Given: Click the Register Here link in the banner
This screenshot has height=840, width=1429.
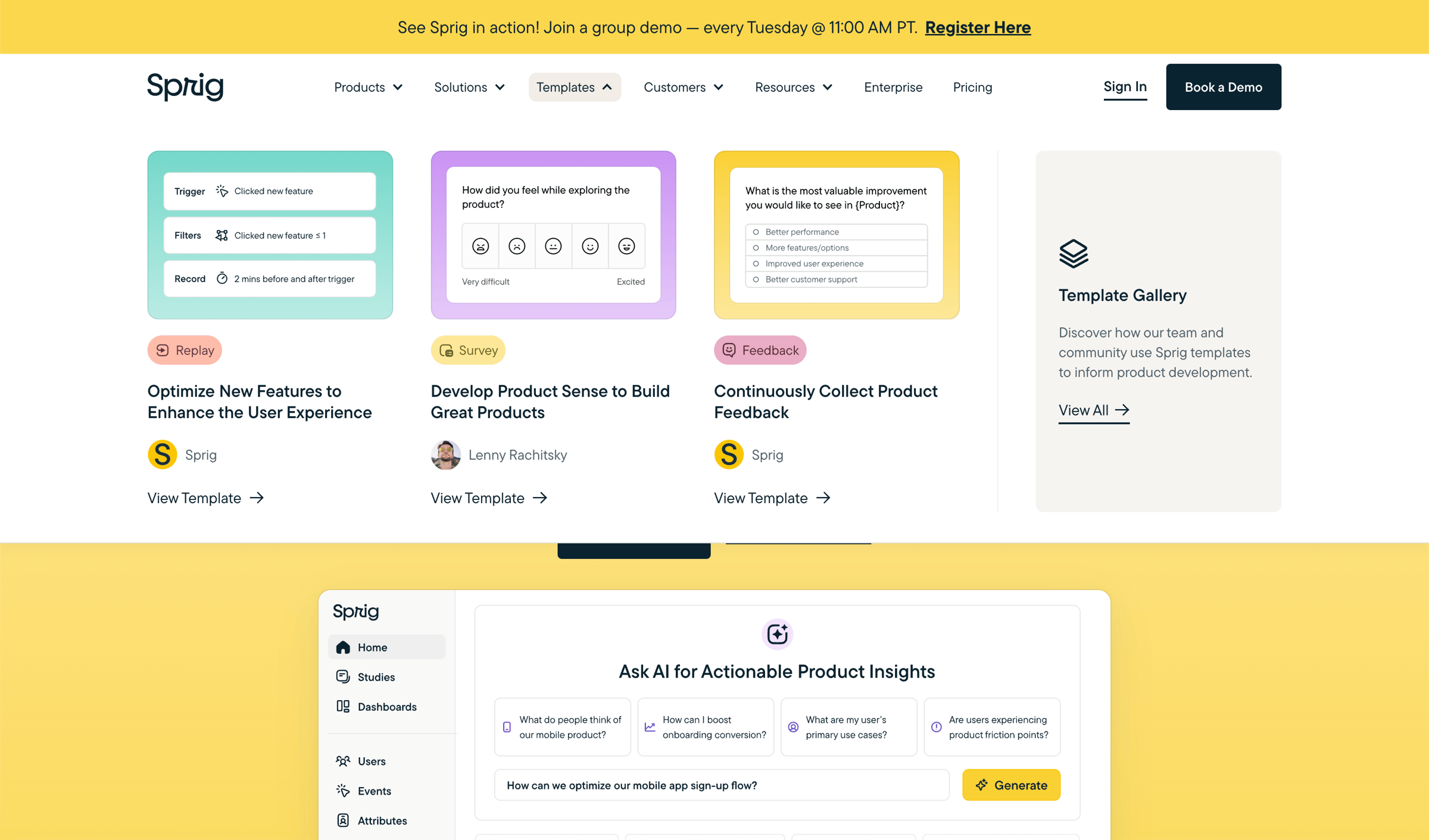Looking at the screenshot, I should pyautogui.click(x=978, y=27).
